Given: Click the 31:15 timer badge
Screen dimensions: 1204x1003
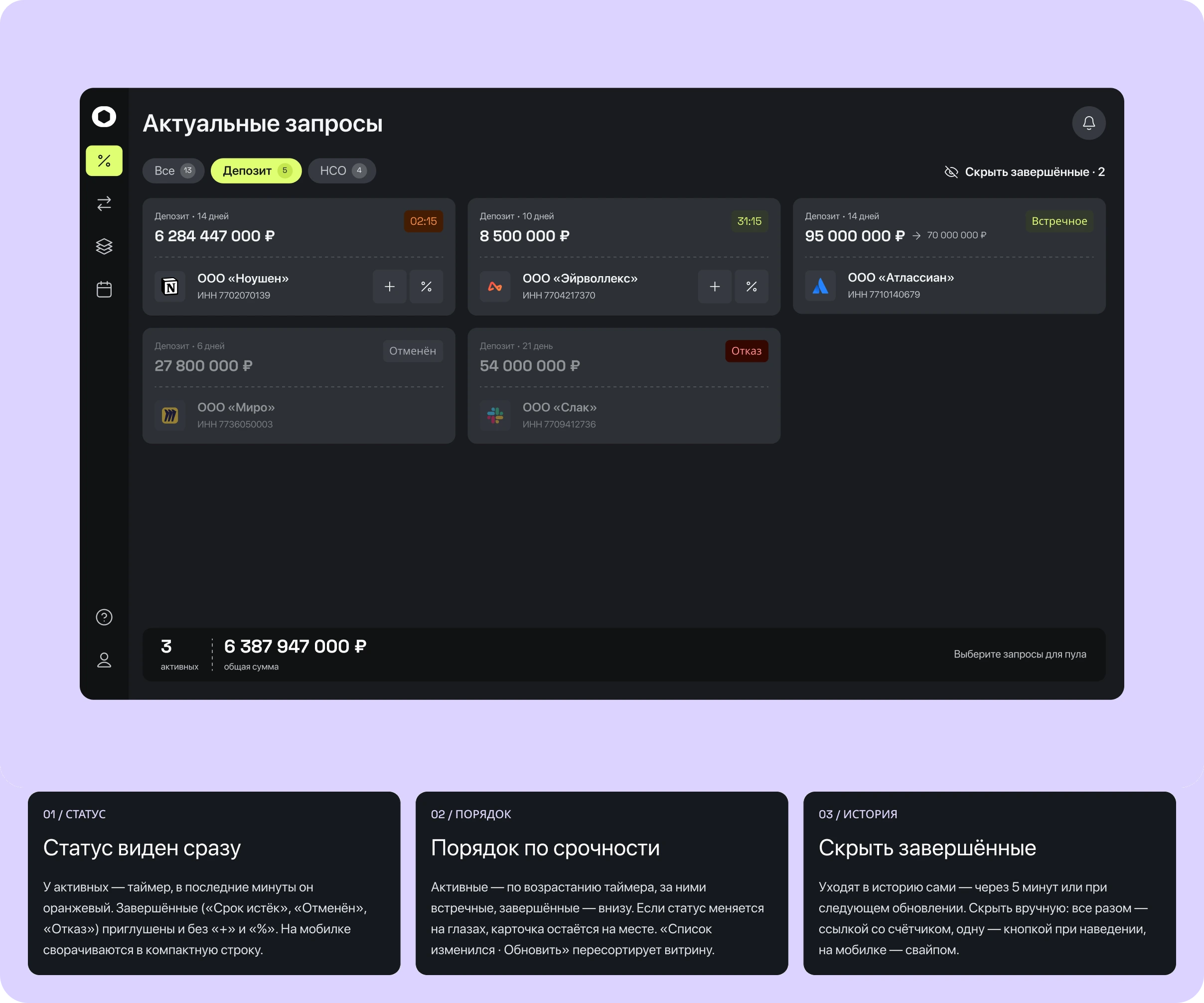Looking at the screenshot, I should [x=750, y=221].
